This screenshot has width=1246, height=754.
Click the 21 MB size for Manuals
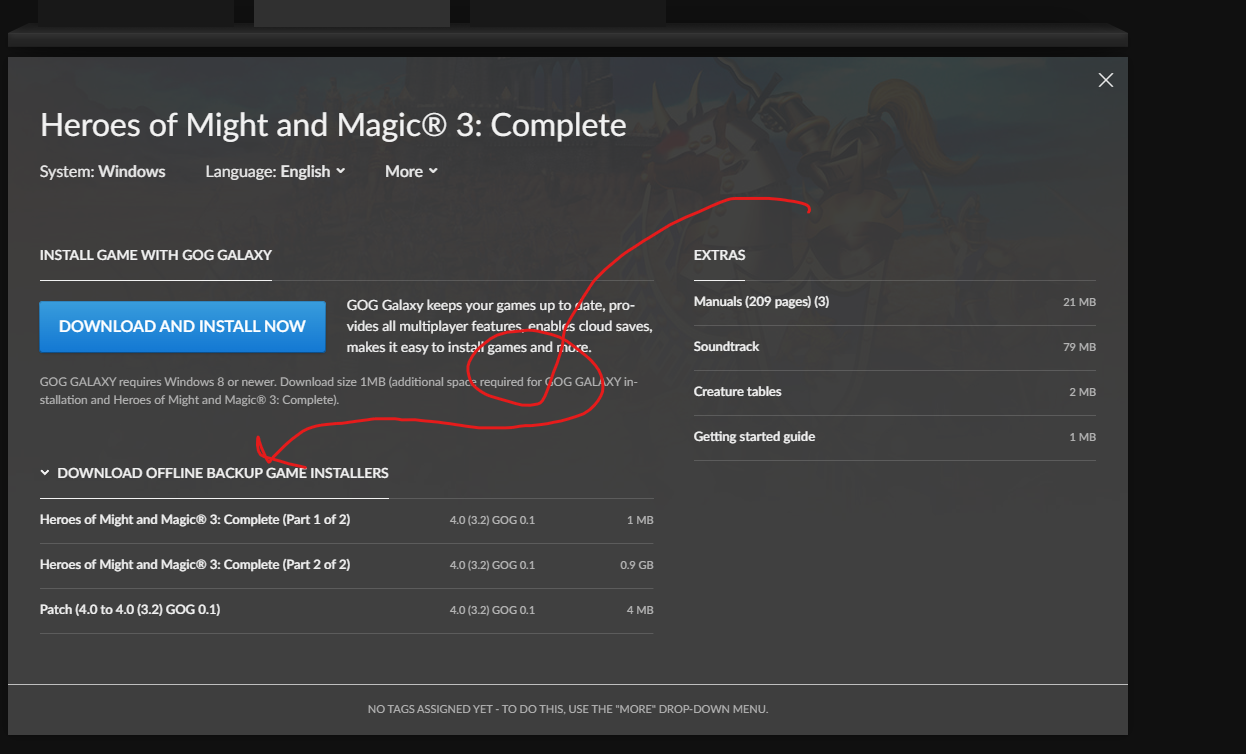tap(1079, 302)
